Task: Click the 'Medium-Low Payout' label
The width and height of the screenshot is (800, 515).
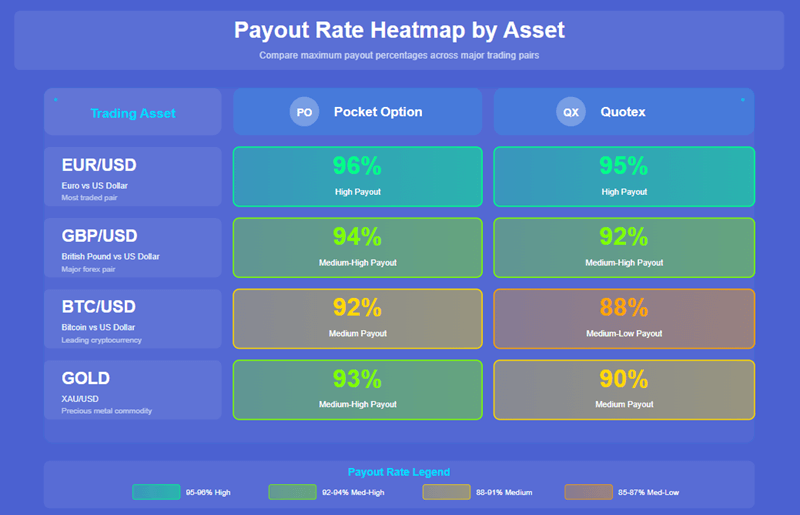Action: click(x=624, y=334)
